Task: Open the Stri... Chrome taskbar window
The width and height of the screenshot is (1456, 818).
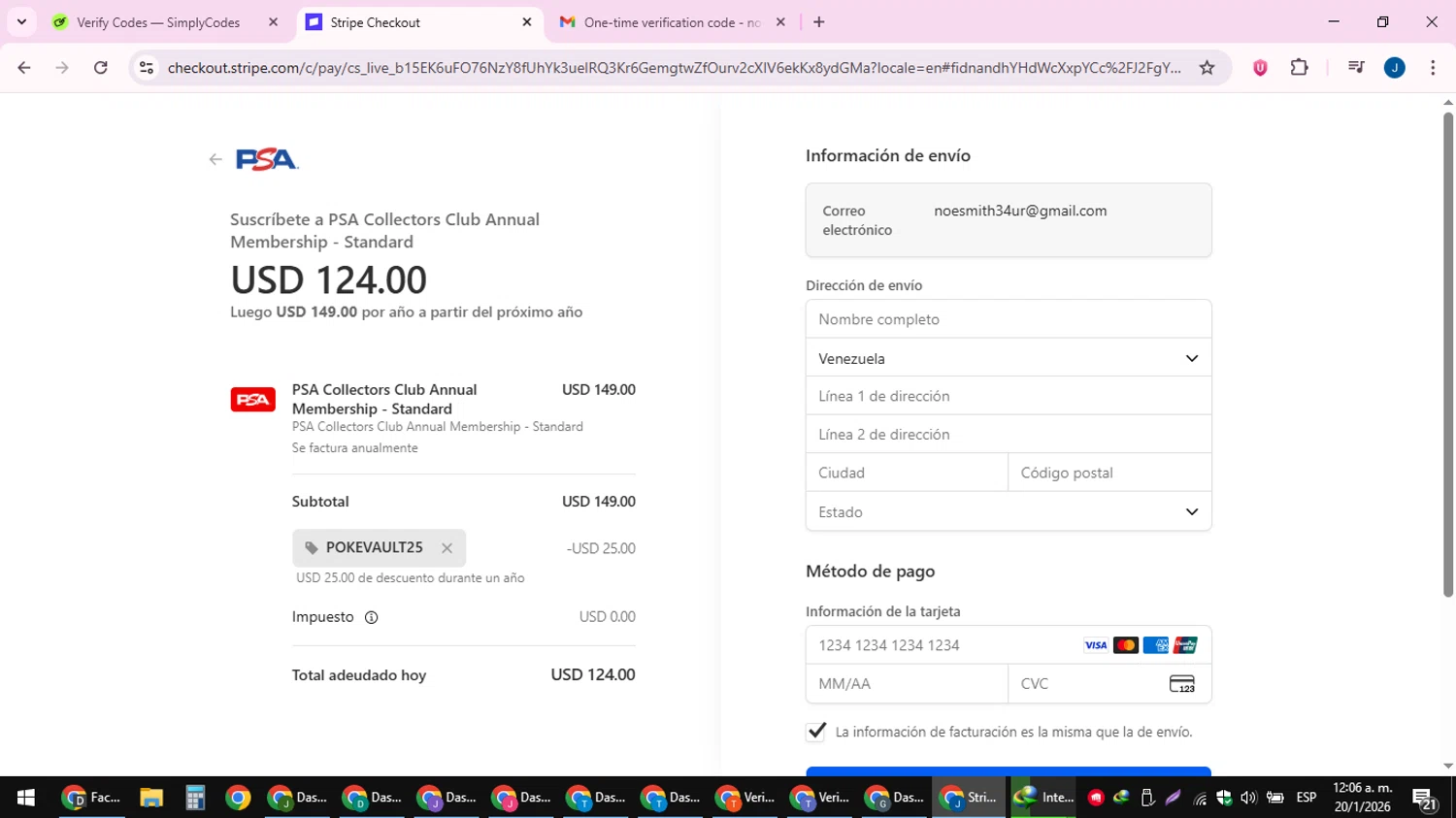Action: tap(970, 798)
